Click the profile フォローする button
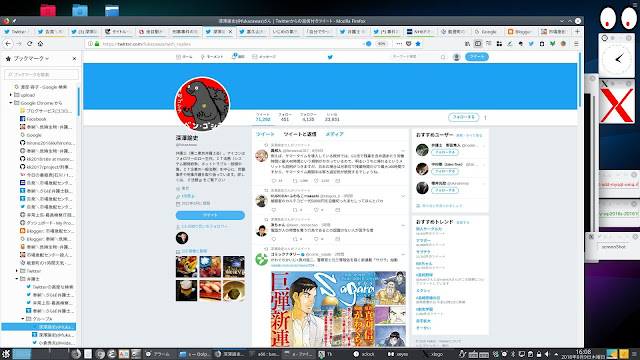Image resolution: width=640 pixels, height=360 pixels. pos(463,117)
